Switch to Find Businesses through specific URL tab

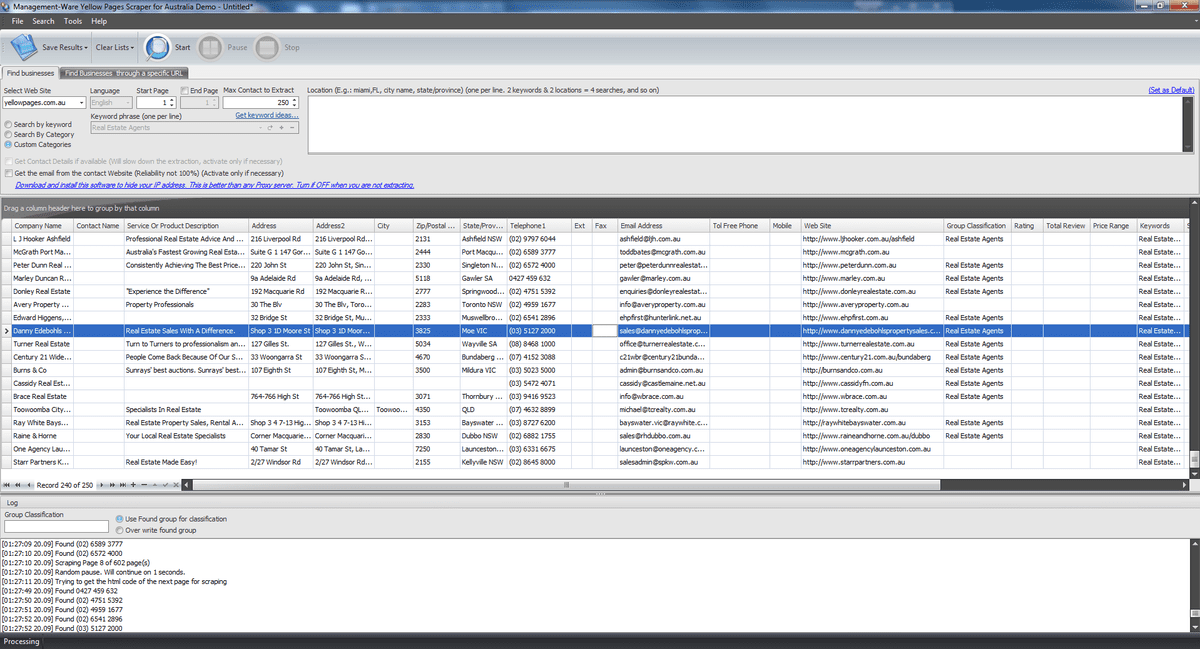coord(123,73)
